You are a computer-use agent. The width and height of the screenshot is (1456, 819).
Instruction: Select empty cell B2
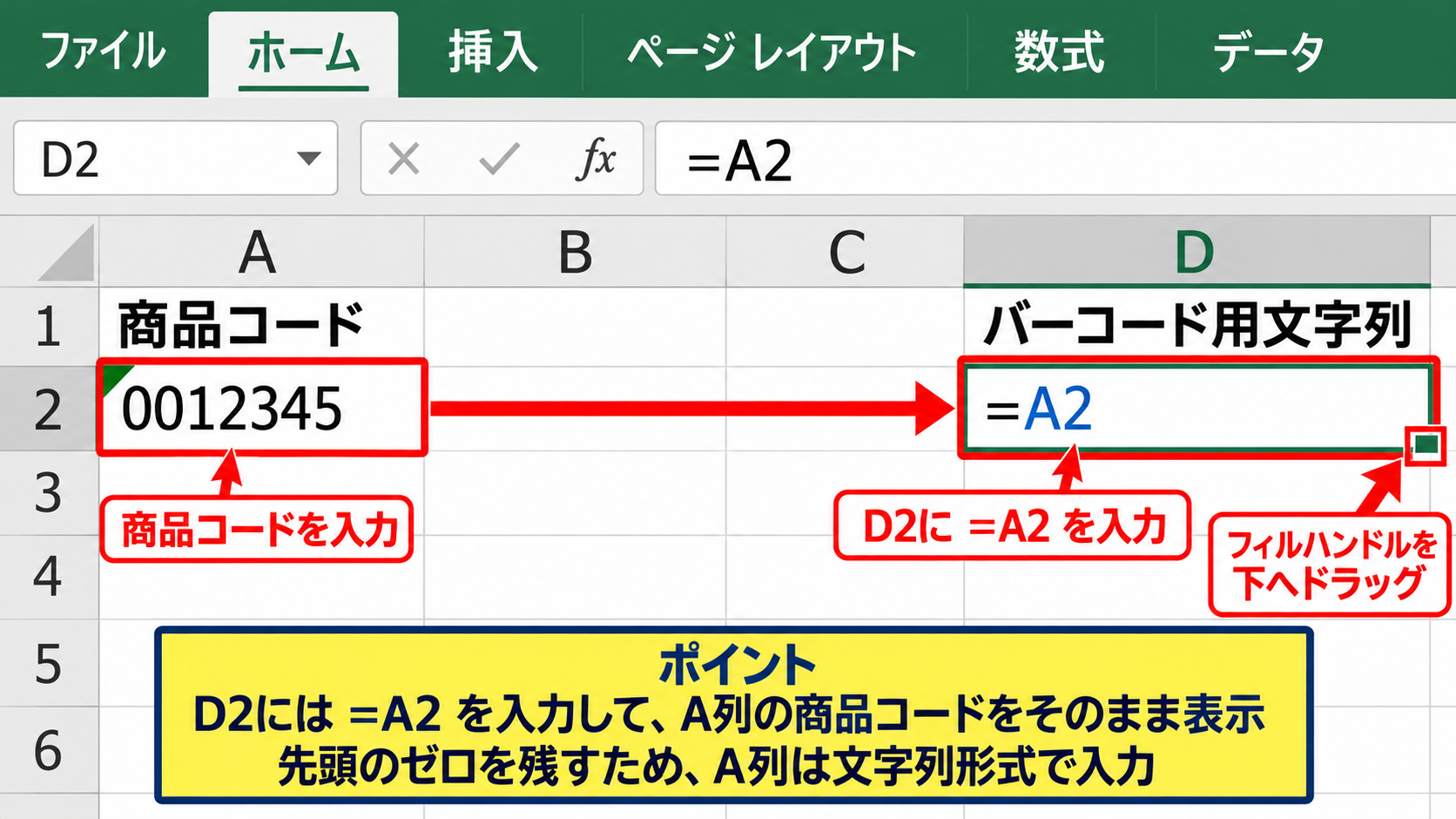click(575, 409)
